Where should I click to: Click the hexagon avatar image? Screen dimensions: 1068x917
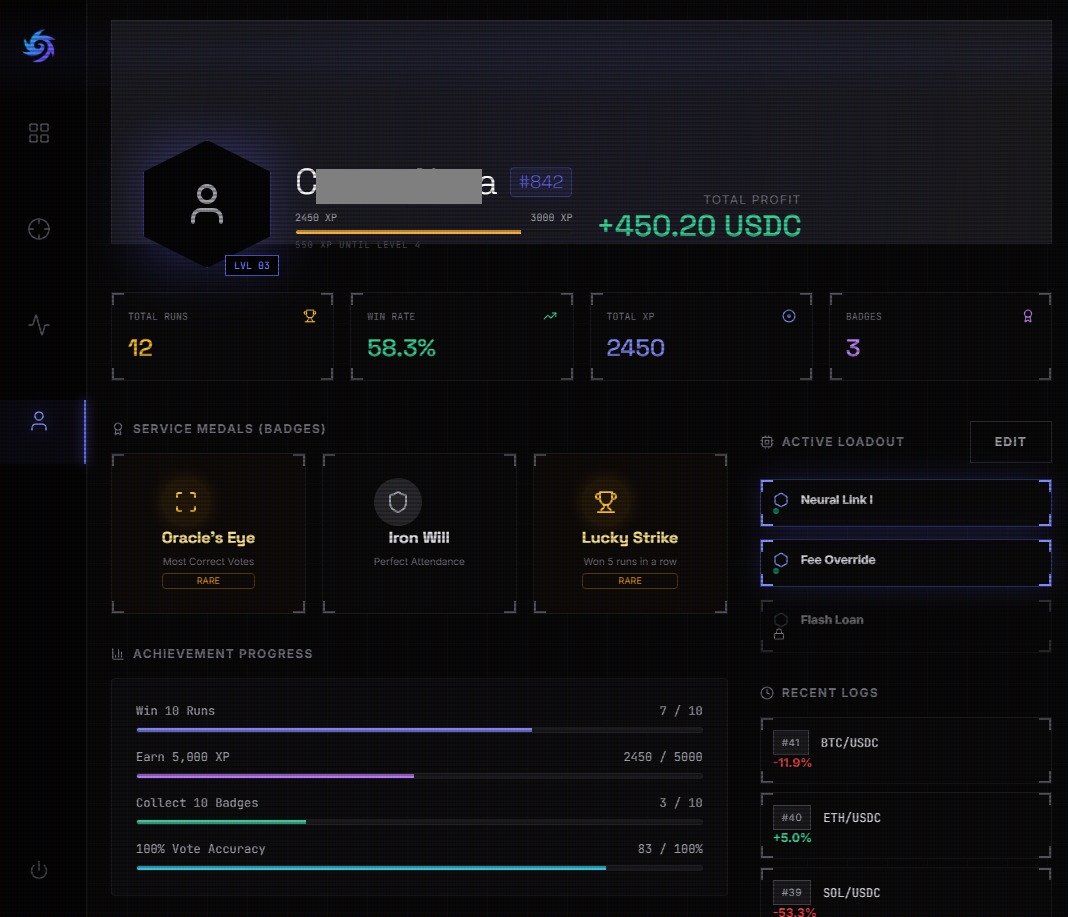[x=207, y=204]
